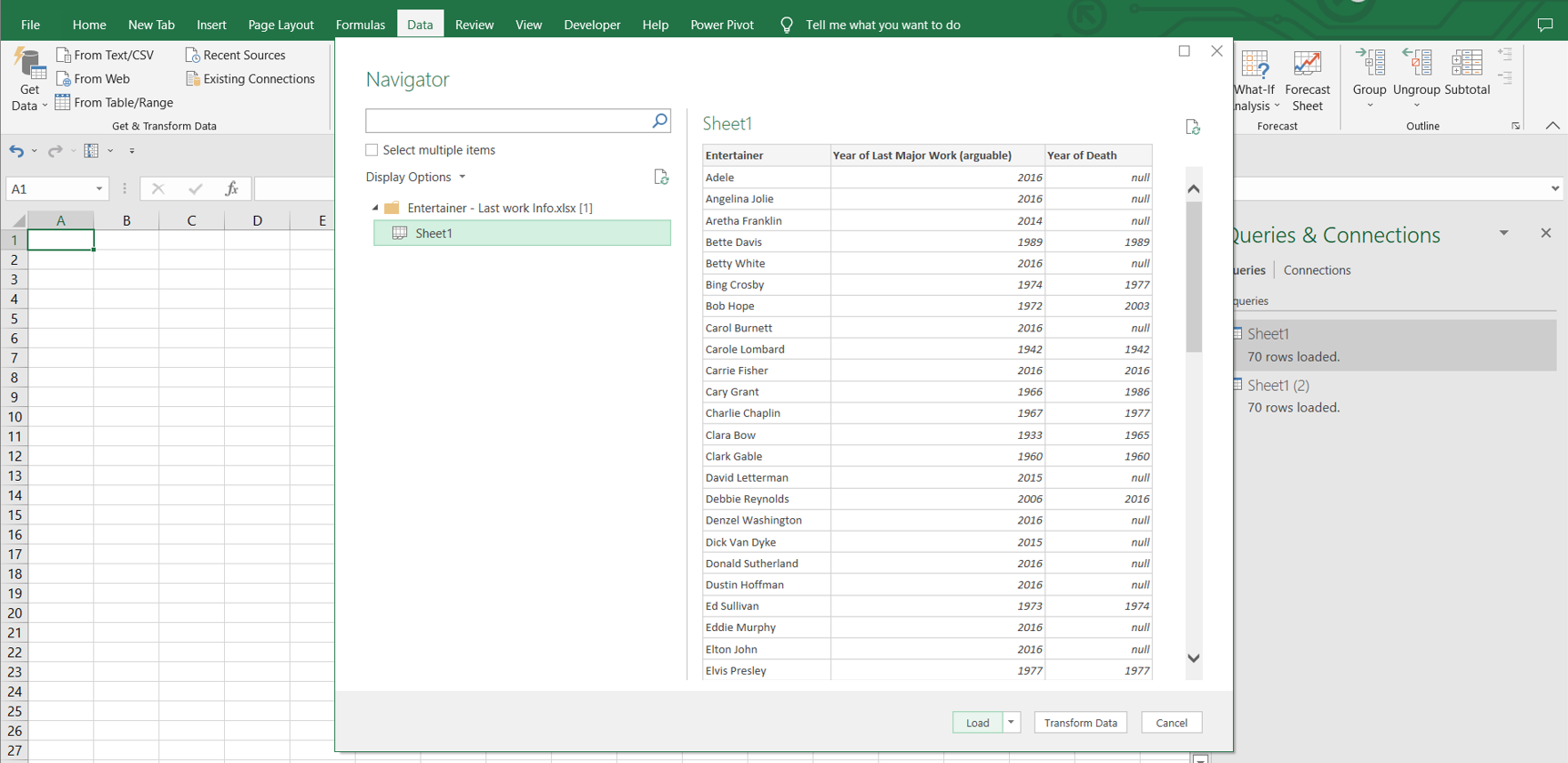Choose From Table/Range
The height and width of the screenshot is (763, 1568).
(114, 102)
